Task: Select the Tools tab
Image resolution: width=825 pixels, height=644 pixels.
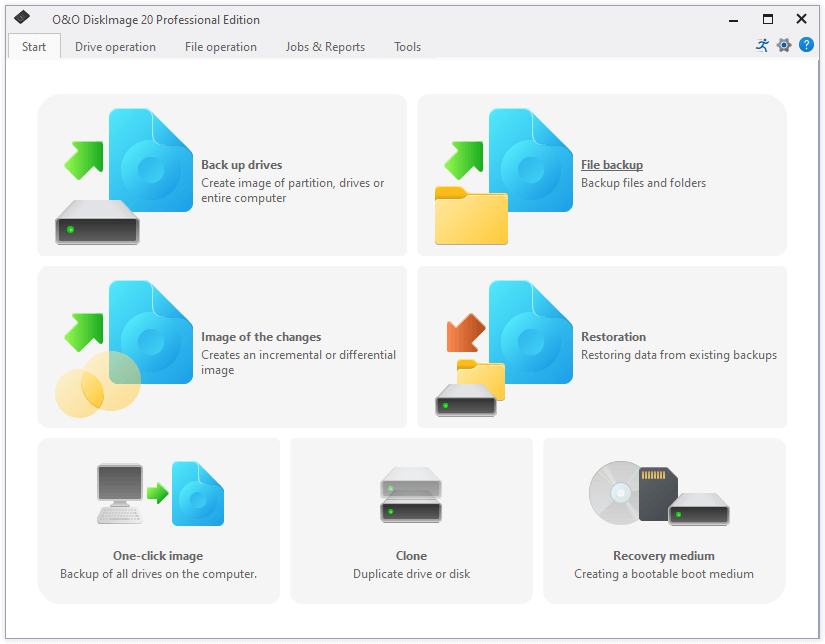Action: pyautogui.click(x=408, y=47)
